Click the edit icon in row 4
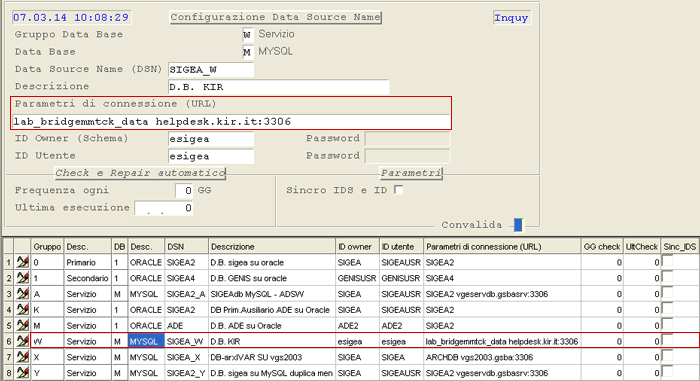The width and height of the screenshot is (700, 381). tap(22, 310)
